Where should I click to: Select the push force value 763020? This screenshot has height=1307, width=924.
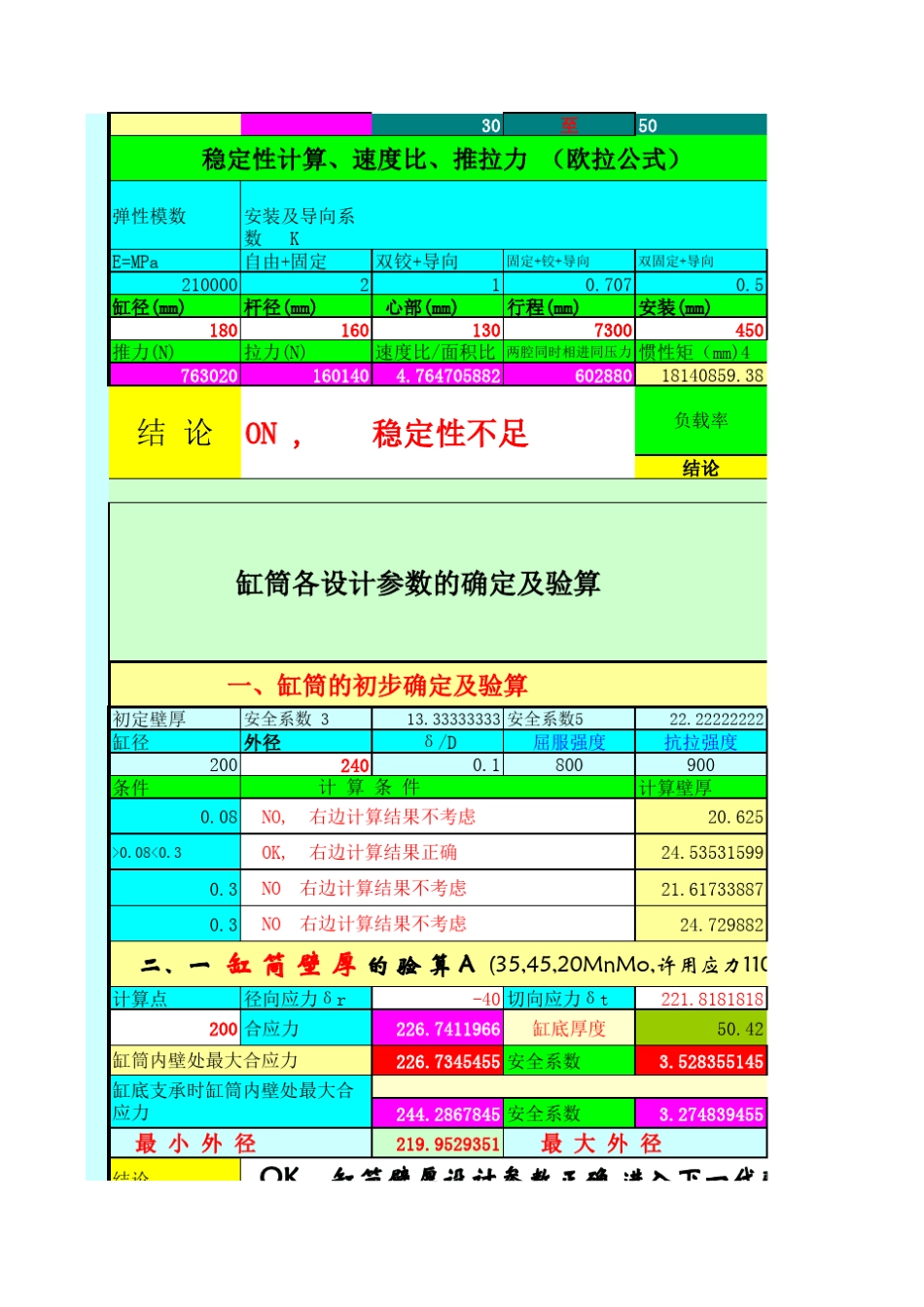point(175,375)
